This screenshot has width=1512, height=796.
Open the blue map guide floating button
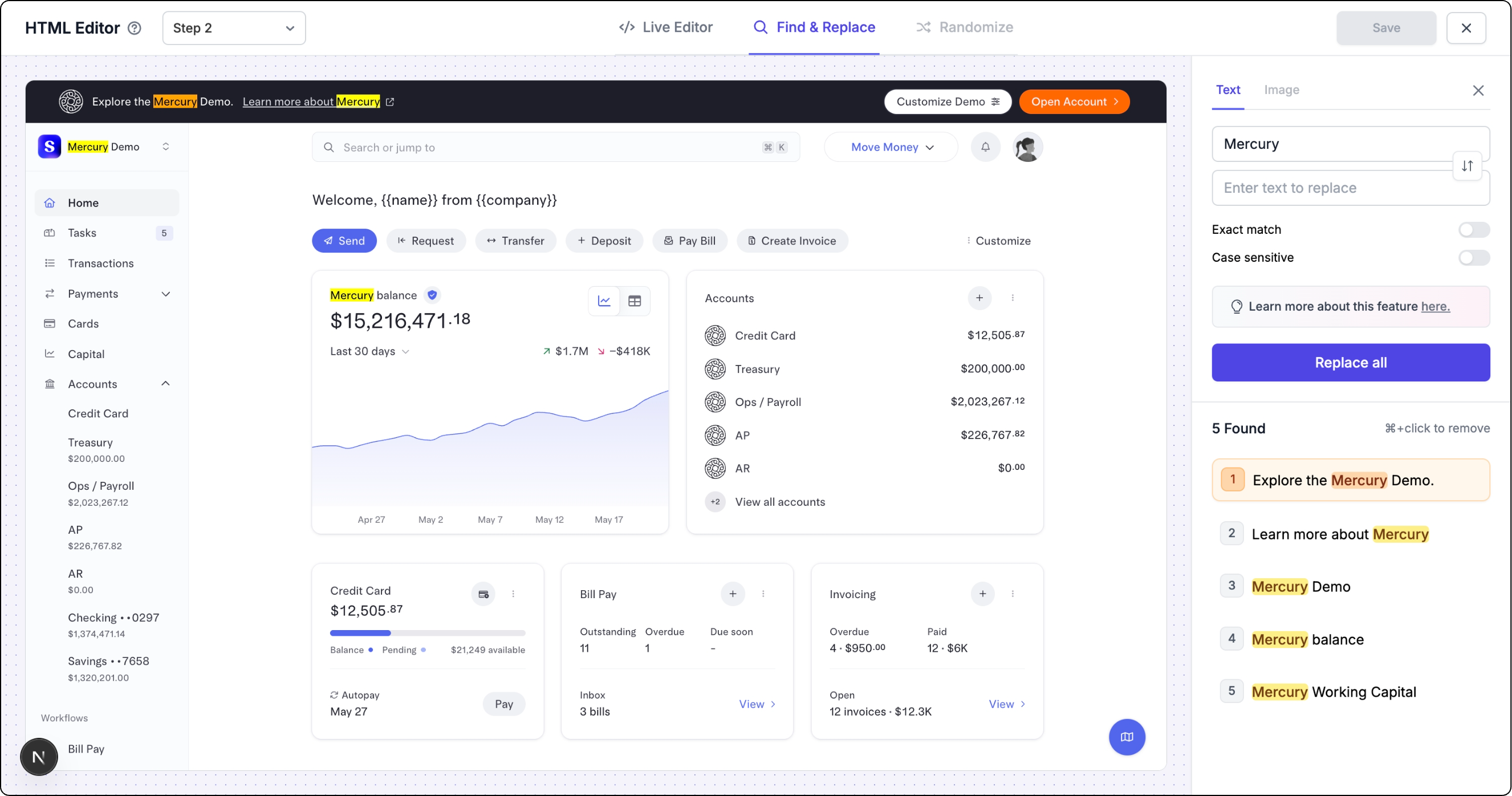tap(1127, 737)
